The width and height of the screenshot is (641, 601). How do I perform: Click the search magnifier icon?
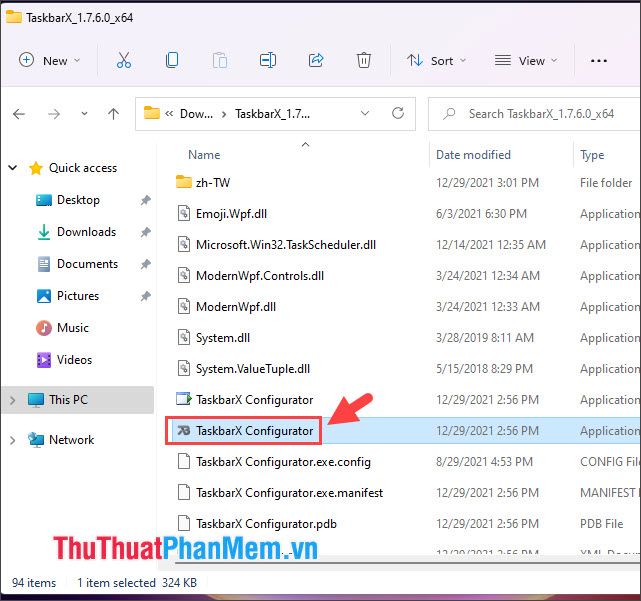449,113
